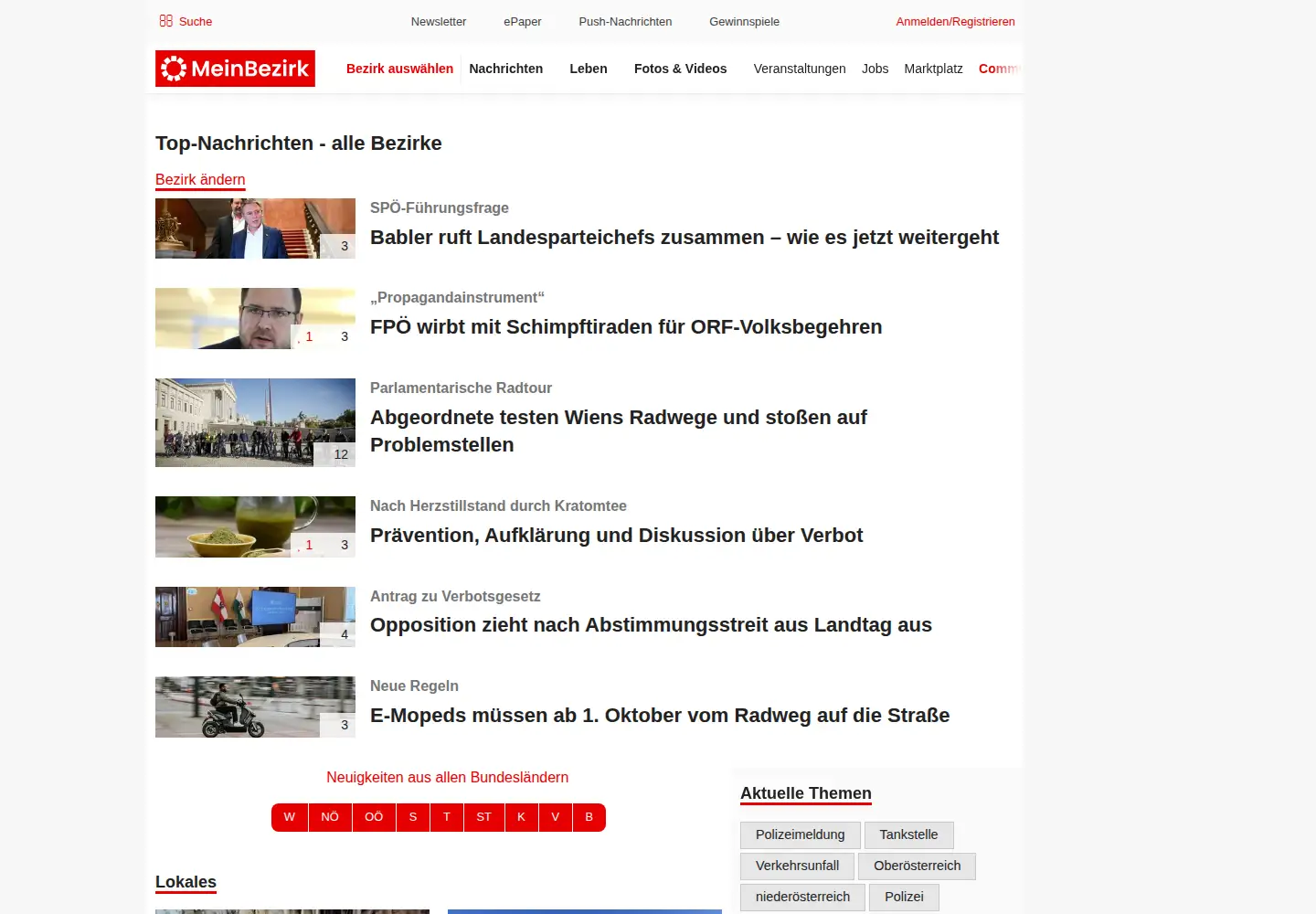Choose the K (Kärnten) state button

(x=521, y=817)
